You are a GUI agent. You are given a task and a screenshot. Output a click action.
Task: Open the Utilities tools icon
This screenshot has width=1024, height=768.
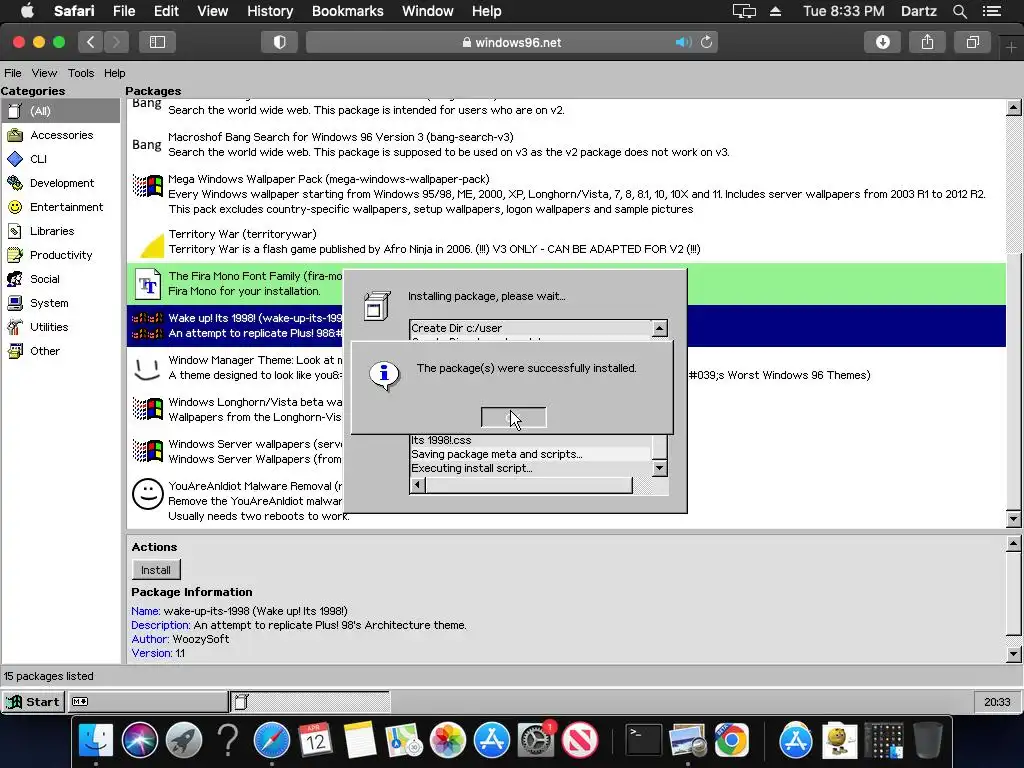point(15,327)
